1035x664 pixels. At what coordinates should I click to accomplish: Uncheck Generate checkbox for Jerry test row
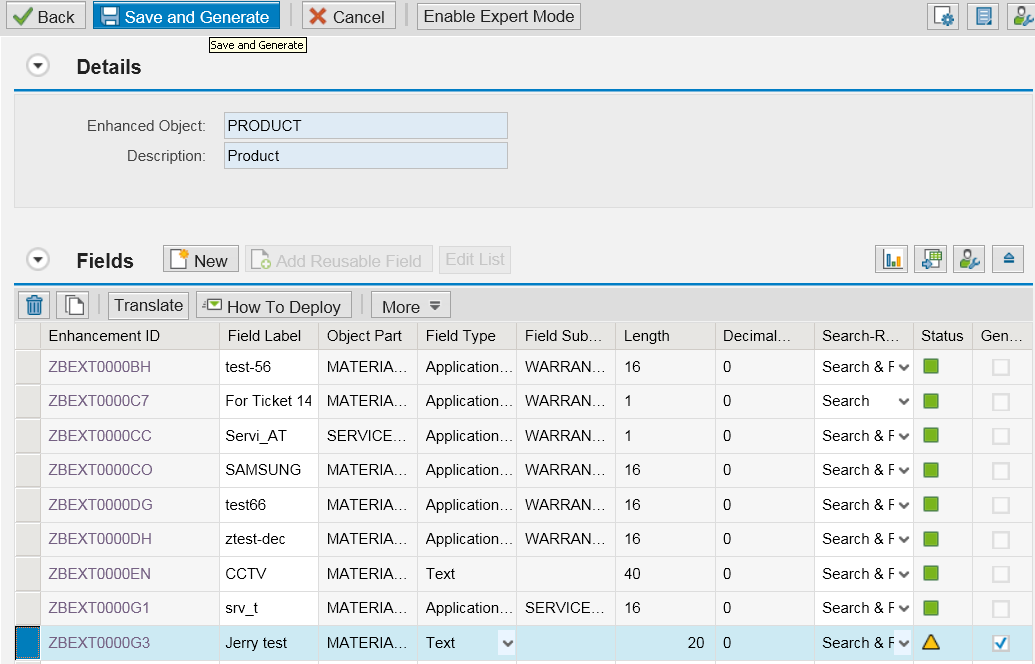[1001, 643]
